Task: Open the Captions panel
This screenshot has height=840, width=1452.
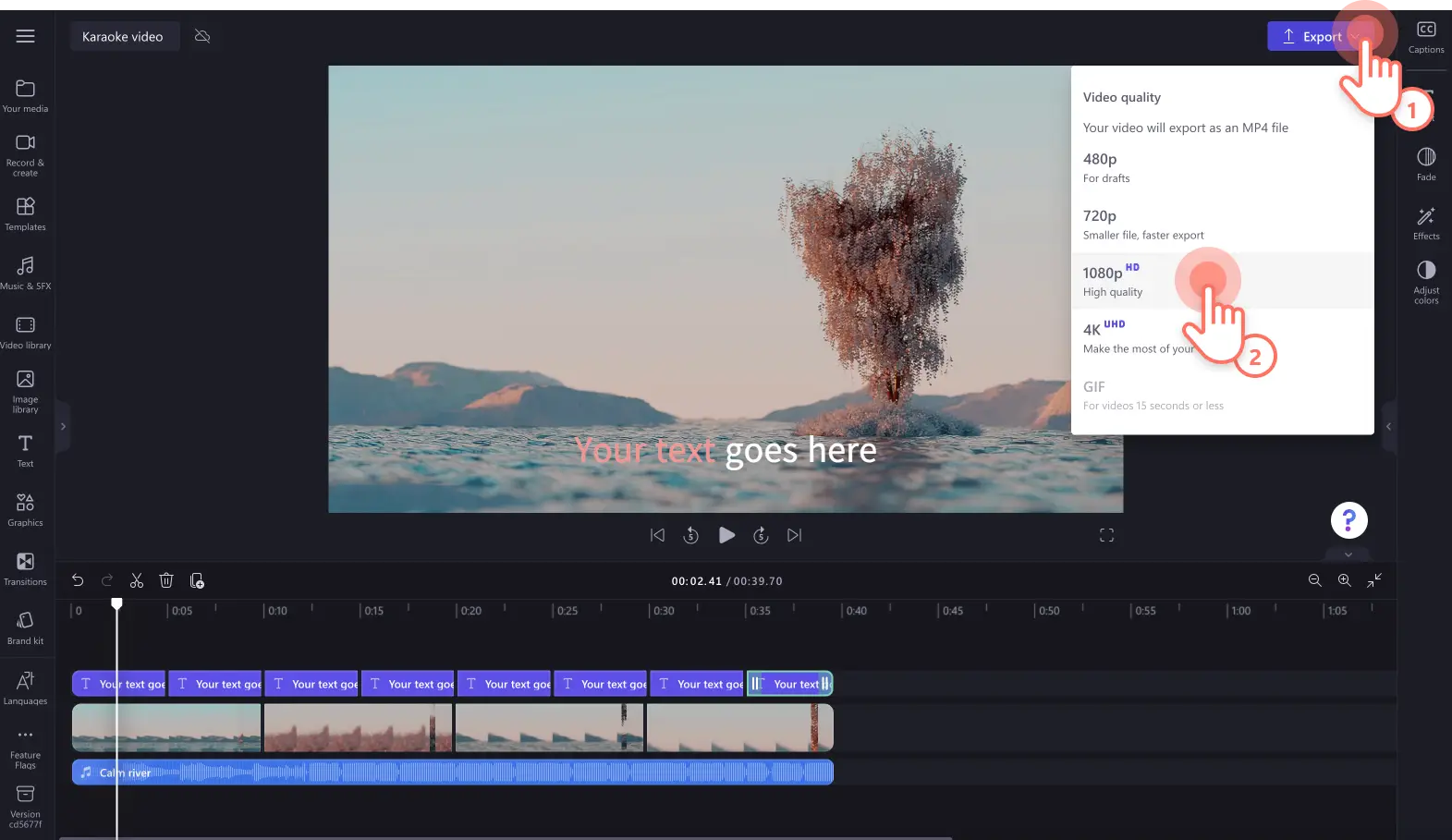Action: point(1426,37)
